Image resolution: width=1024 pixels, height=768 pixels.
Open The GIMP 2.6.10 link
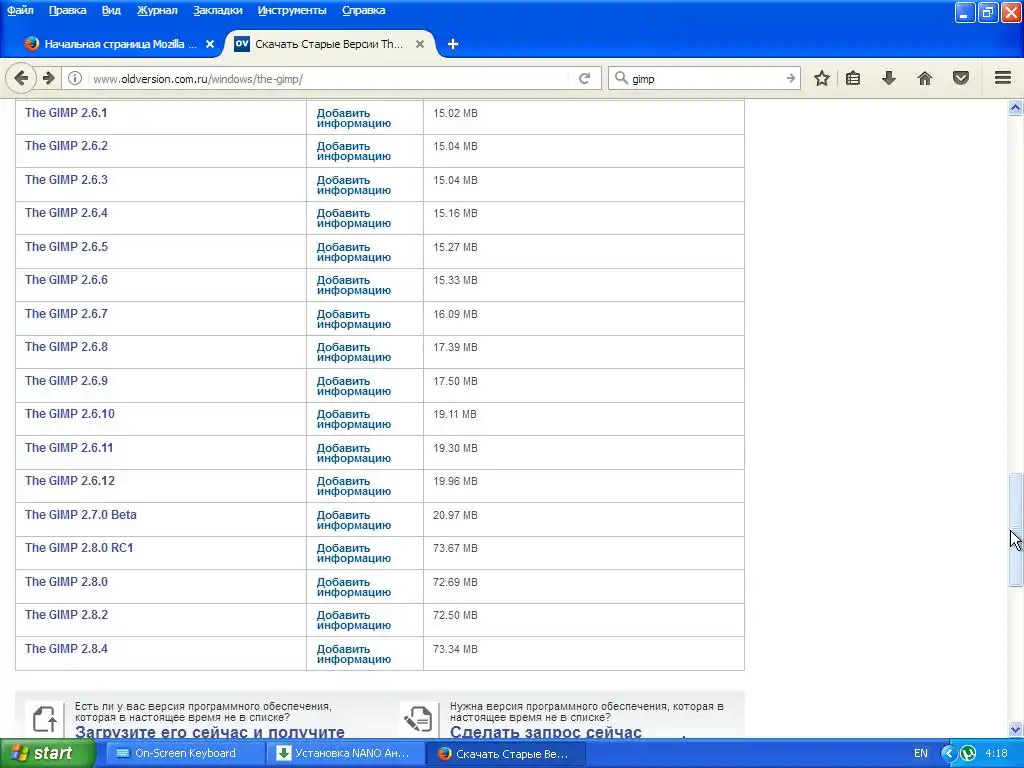(x=70, y=414)
